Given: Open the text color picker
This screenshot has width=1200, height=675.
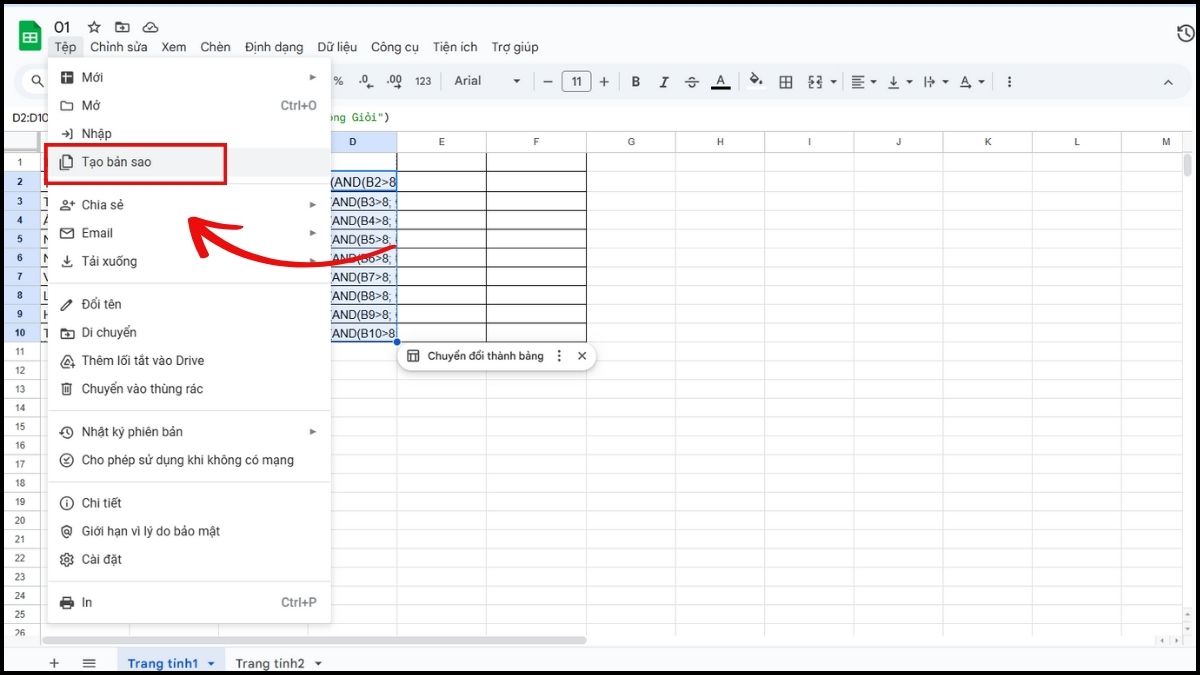Looking at the screenshot, I should tap(720, 81).
